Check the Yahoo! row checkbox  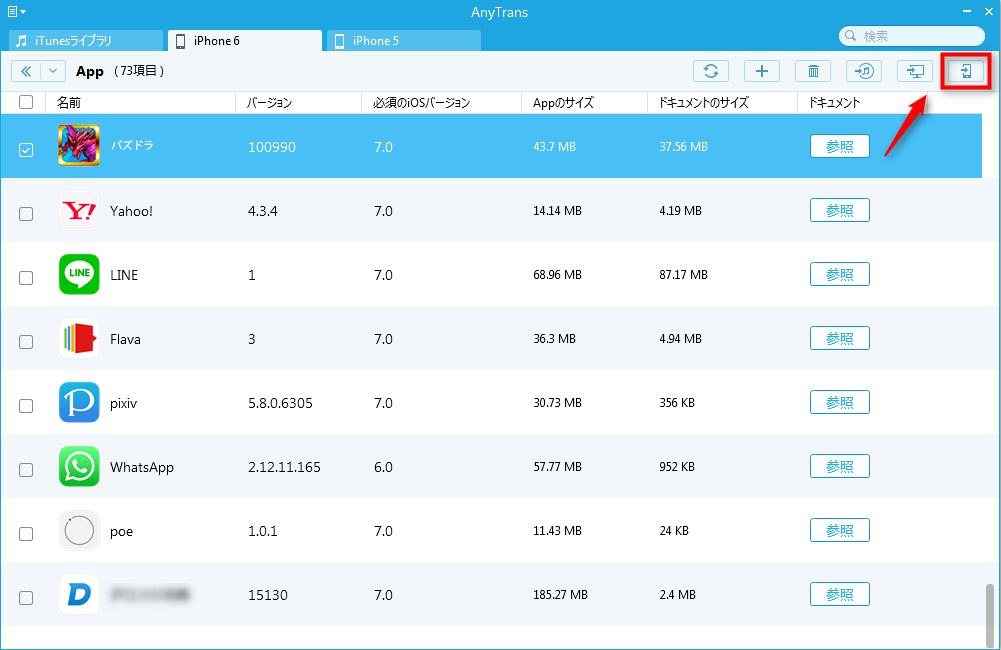coord(26,214)
